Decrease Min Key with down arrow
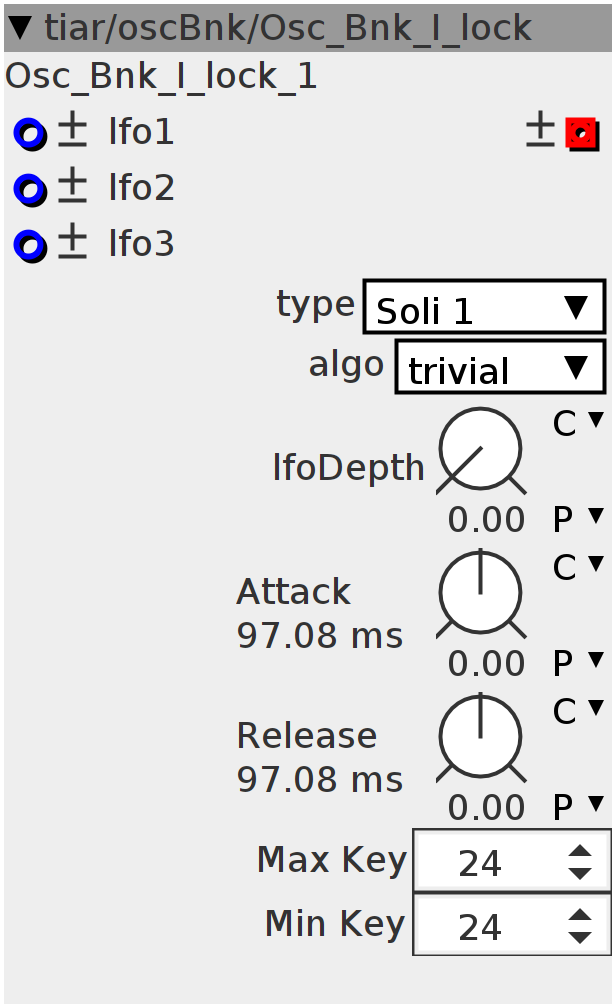 [580, 937]
